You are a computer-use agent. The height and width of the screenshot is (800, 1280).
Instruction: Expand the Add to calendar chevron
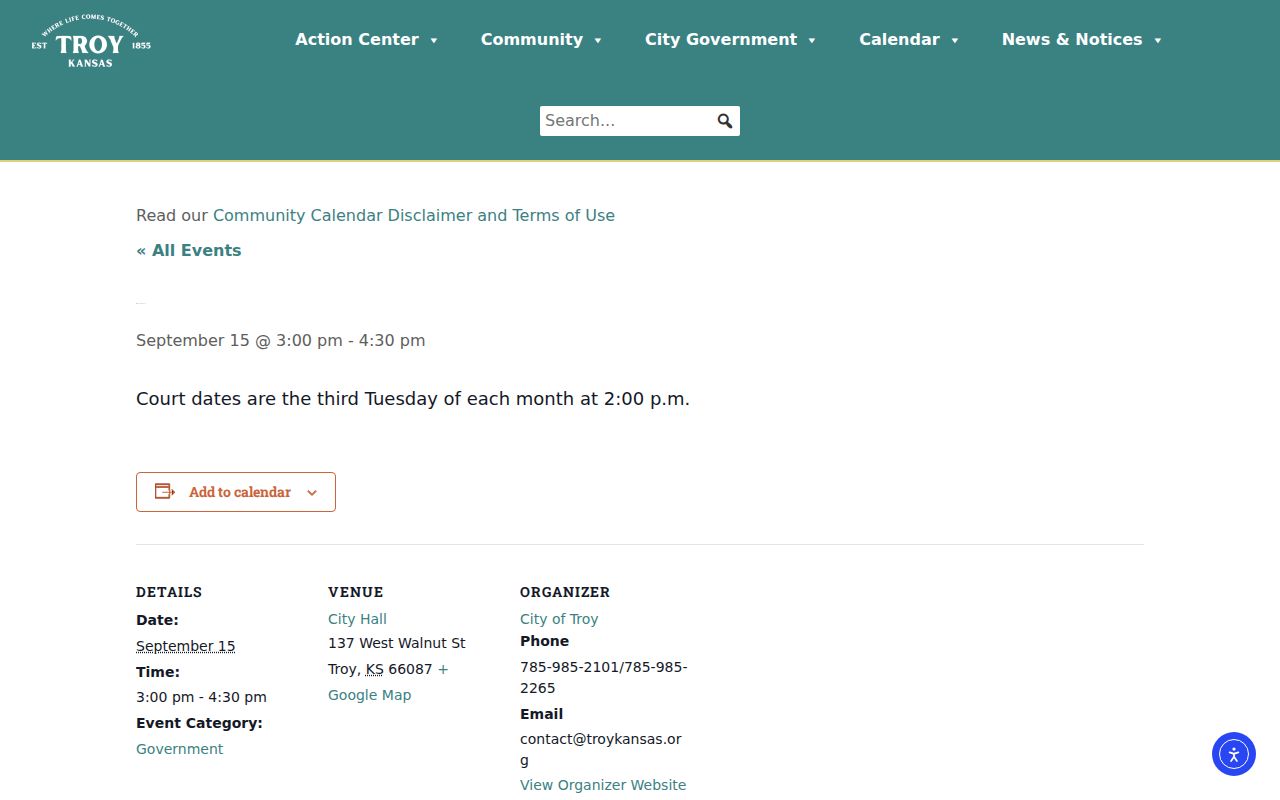pyautogui.click(x=312, y=492)
